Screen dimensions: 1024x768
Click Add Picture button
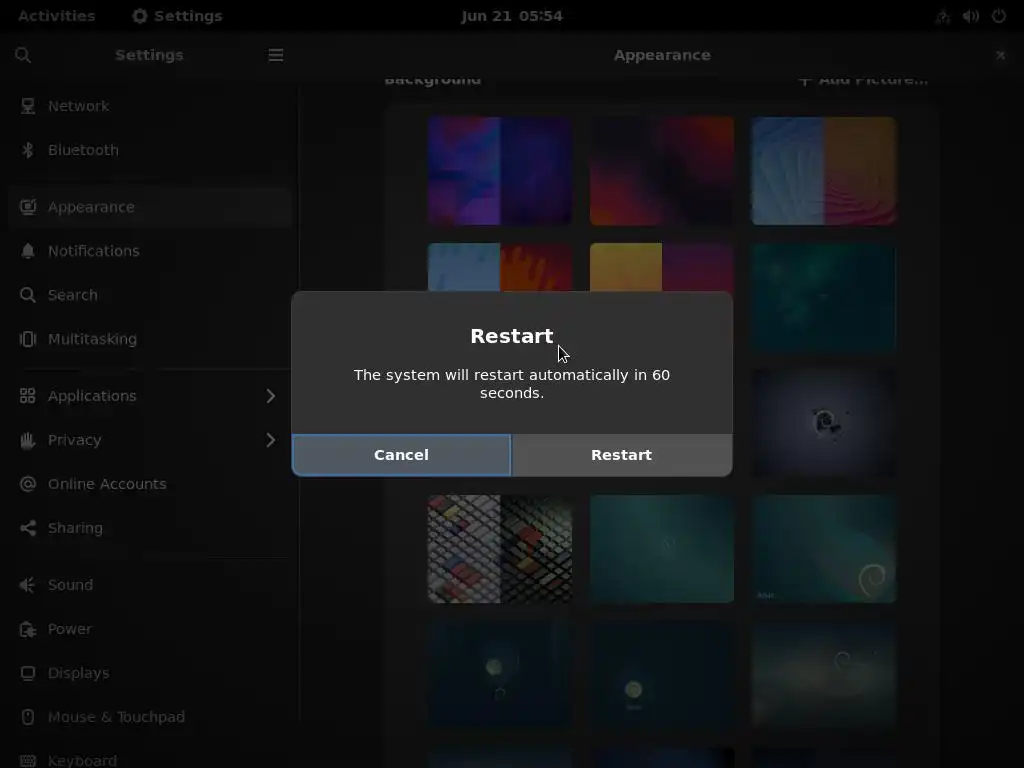click(863, 80)
